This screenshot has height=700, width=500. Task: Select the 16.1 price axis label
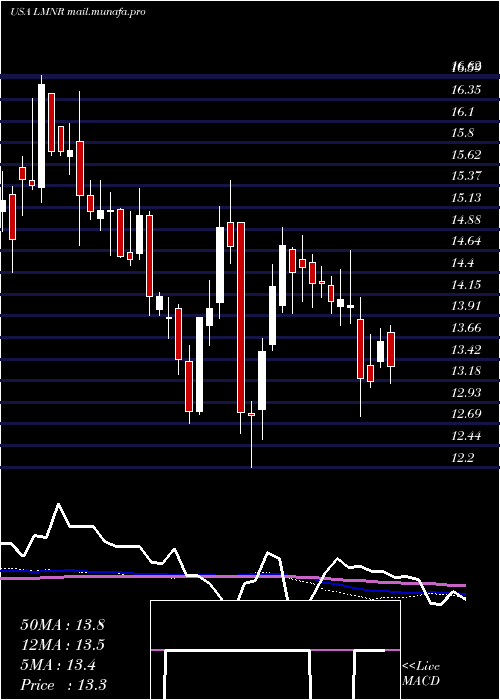click(x=462, y=112)
